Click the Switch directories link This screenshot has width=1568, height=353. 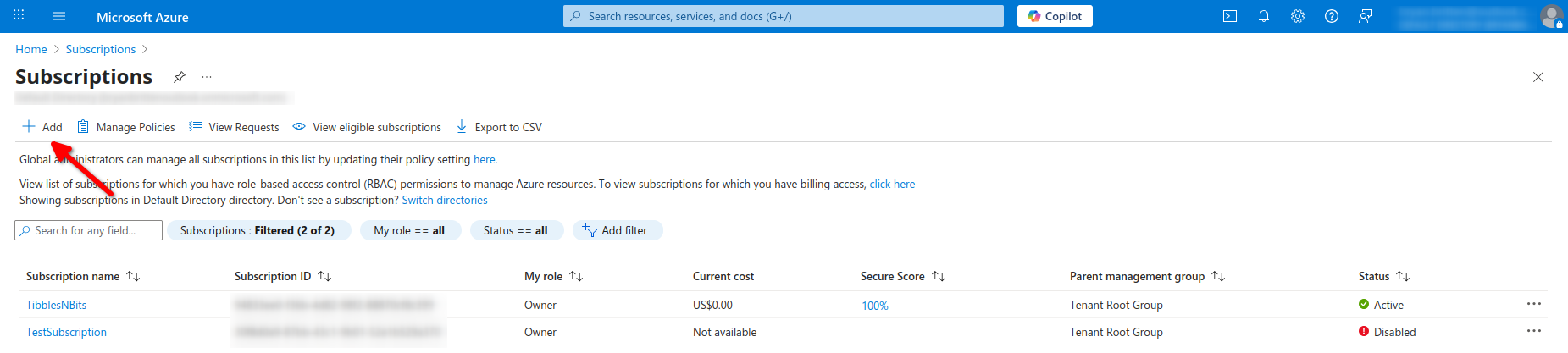click(x=445, y=200)
